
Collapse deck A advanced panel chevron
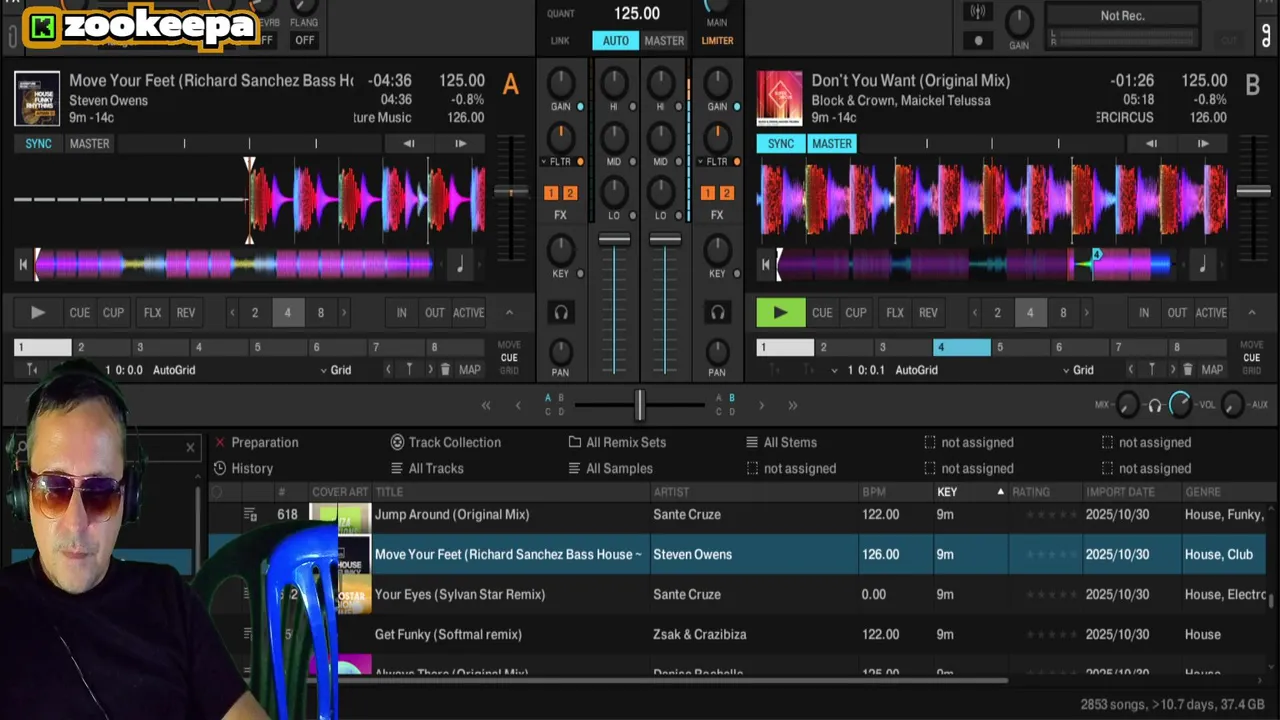tap(509, 312)
